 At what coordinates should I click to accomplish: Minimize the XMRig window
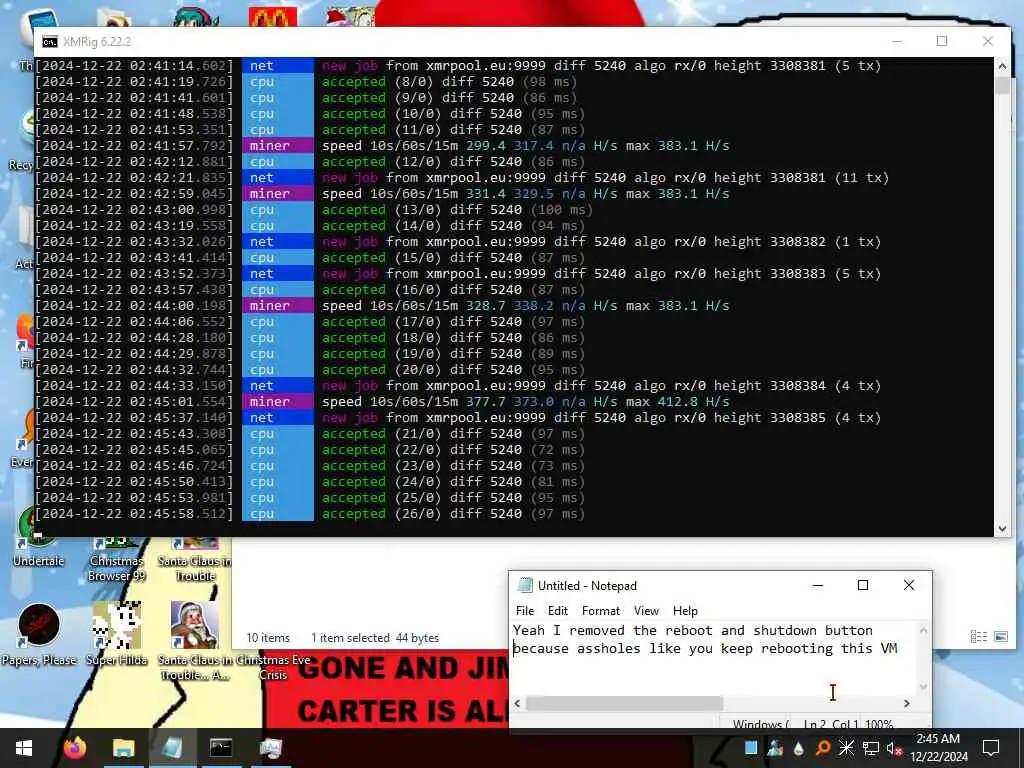tap(897, 41)
